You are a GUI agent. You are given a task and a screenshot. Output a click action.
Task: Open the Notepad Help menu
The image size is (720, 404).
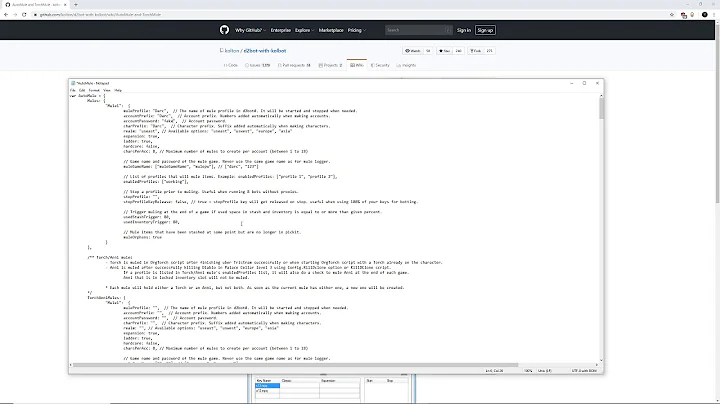click(x=118, y=90)
